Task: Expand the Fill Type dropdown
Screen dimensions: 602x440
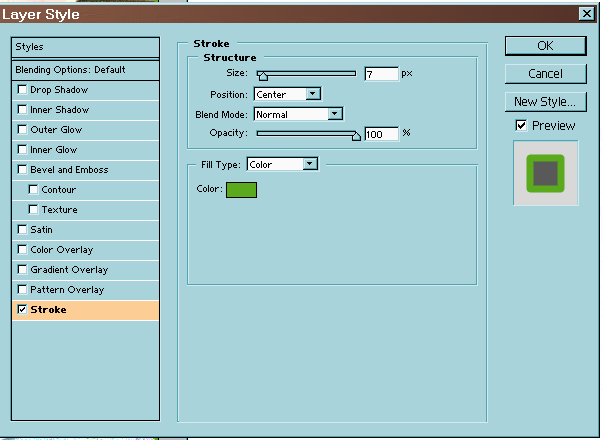Action: (x=281, y=164)
